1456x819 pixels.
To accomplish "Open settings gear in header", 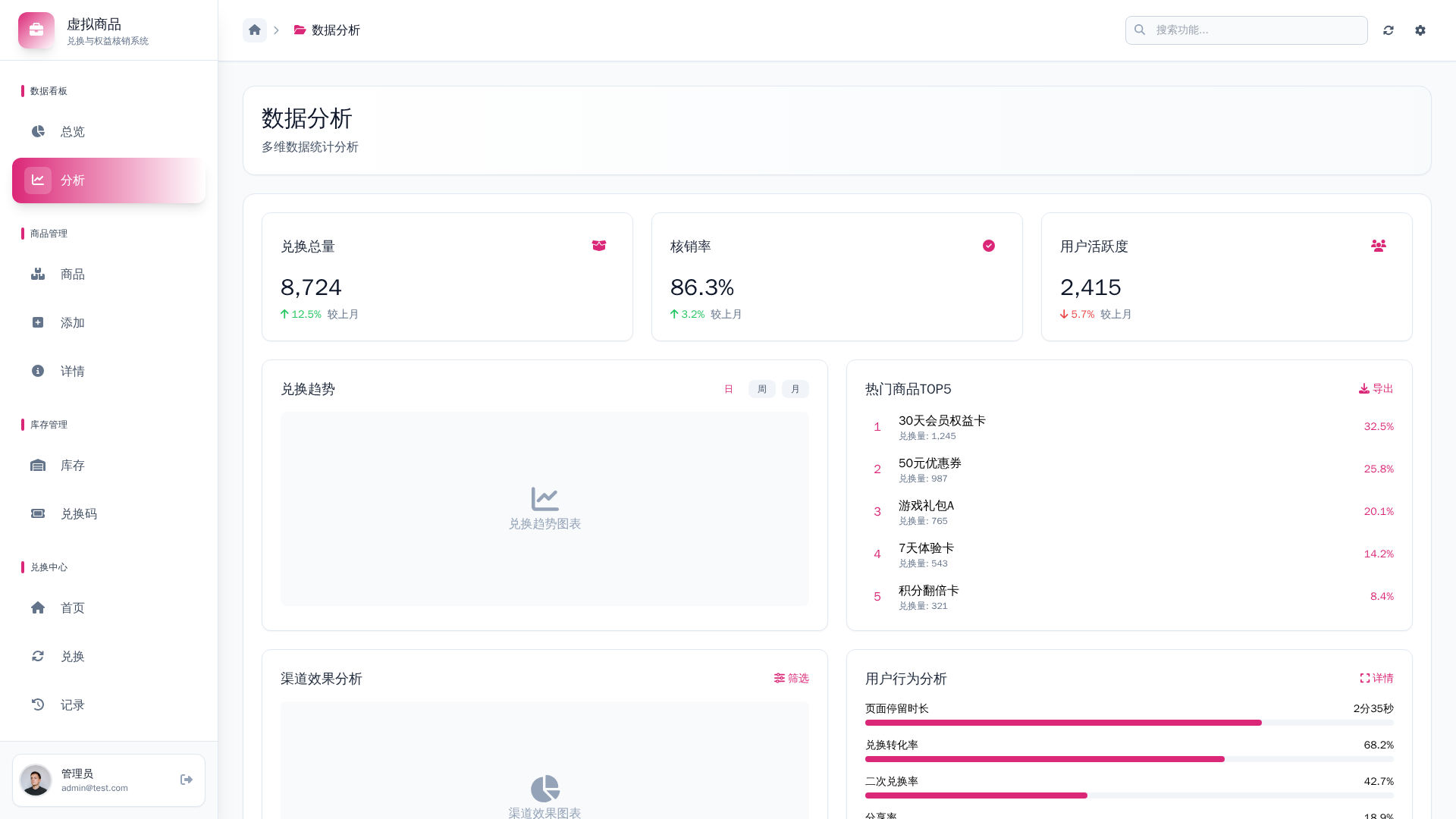I will 1420,30.
